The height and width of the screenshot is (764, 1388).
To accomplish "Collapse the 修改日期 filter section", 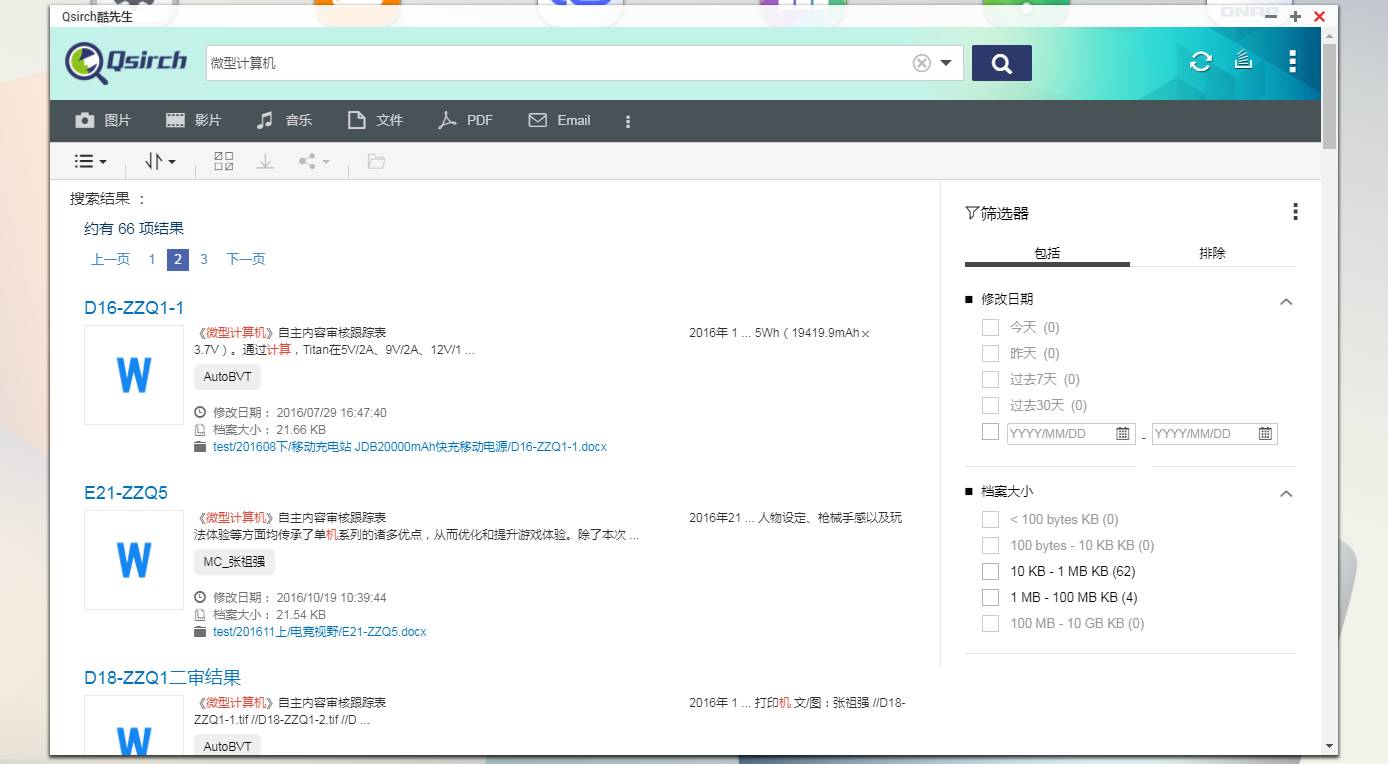I will point(1287,301).
